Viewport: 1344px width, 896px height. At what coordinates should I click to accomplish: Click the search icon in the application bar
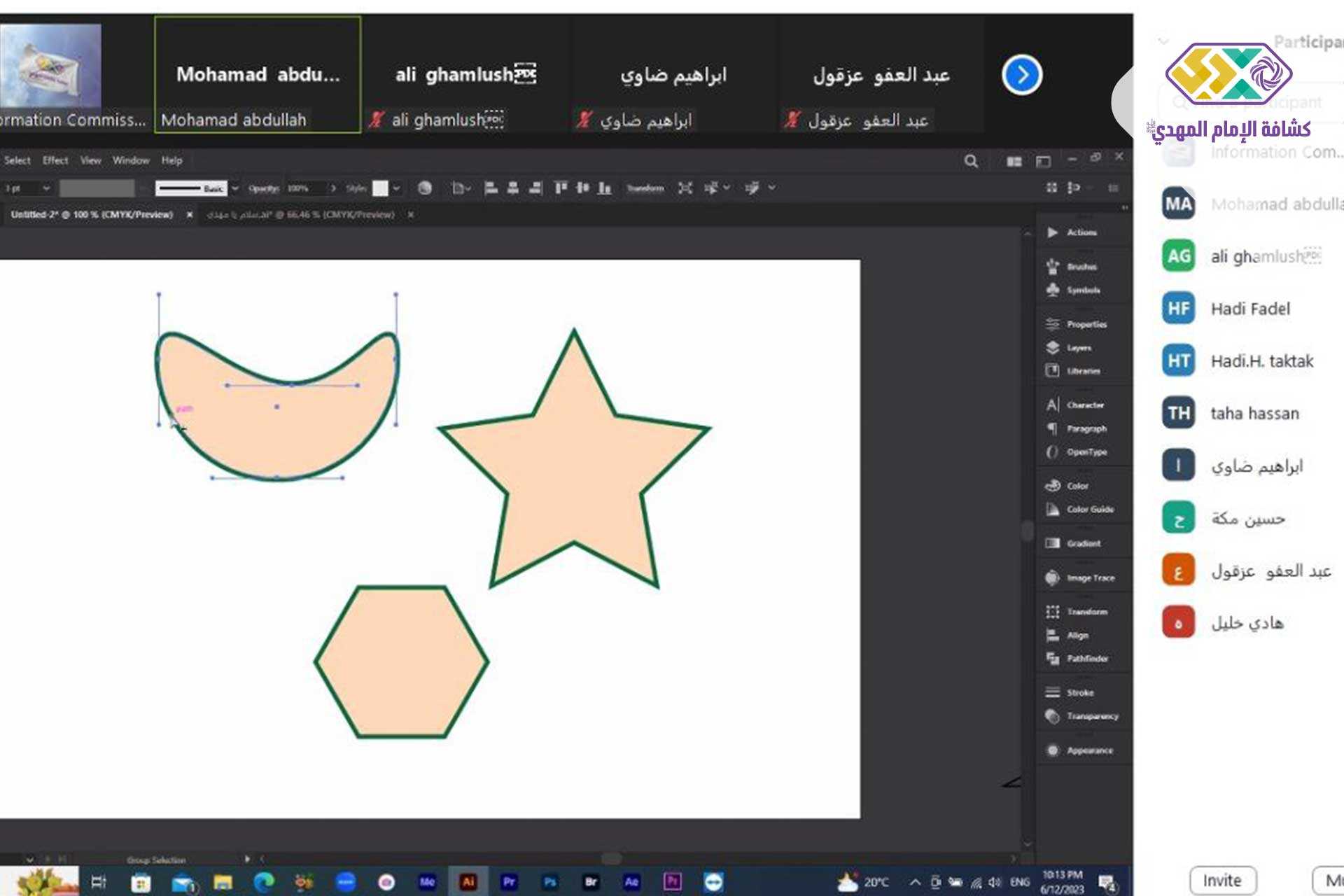(x=971, y=162)
